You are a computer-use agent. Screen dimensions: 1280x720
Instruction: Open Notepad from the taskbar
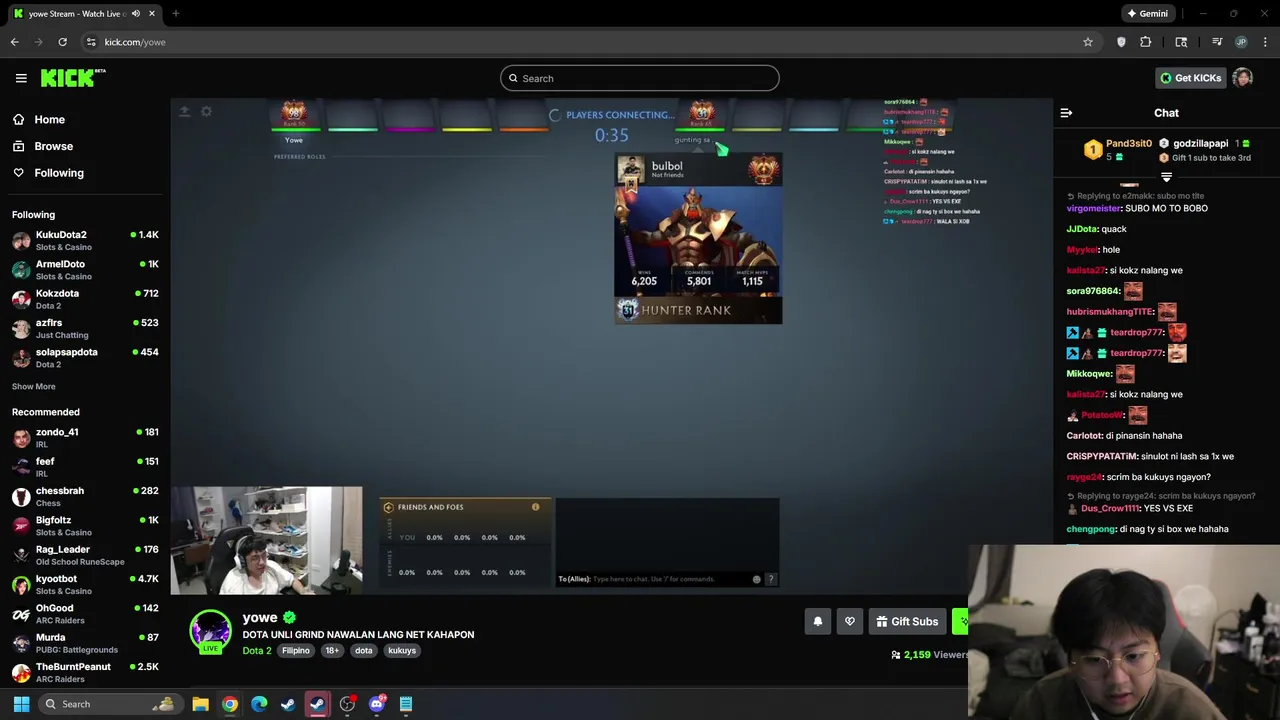406,704
